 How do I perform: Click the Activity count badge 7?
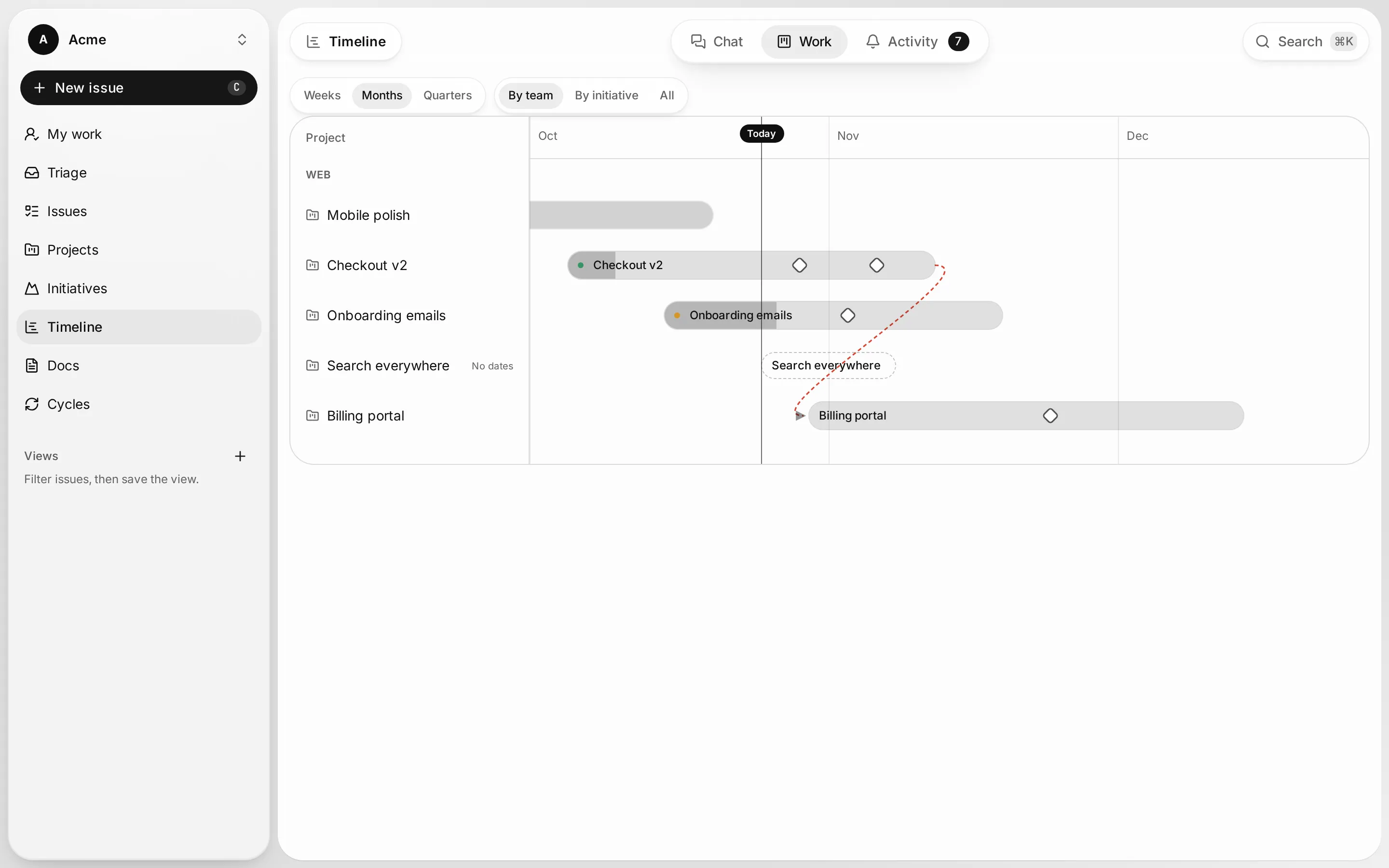958,41
